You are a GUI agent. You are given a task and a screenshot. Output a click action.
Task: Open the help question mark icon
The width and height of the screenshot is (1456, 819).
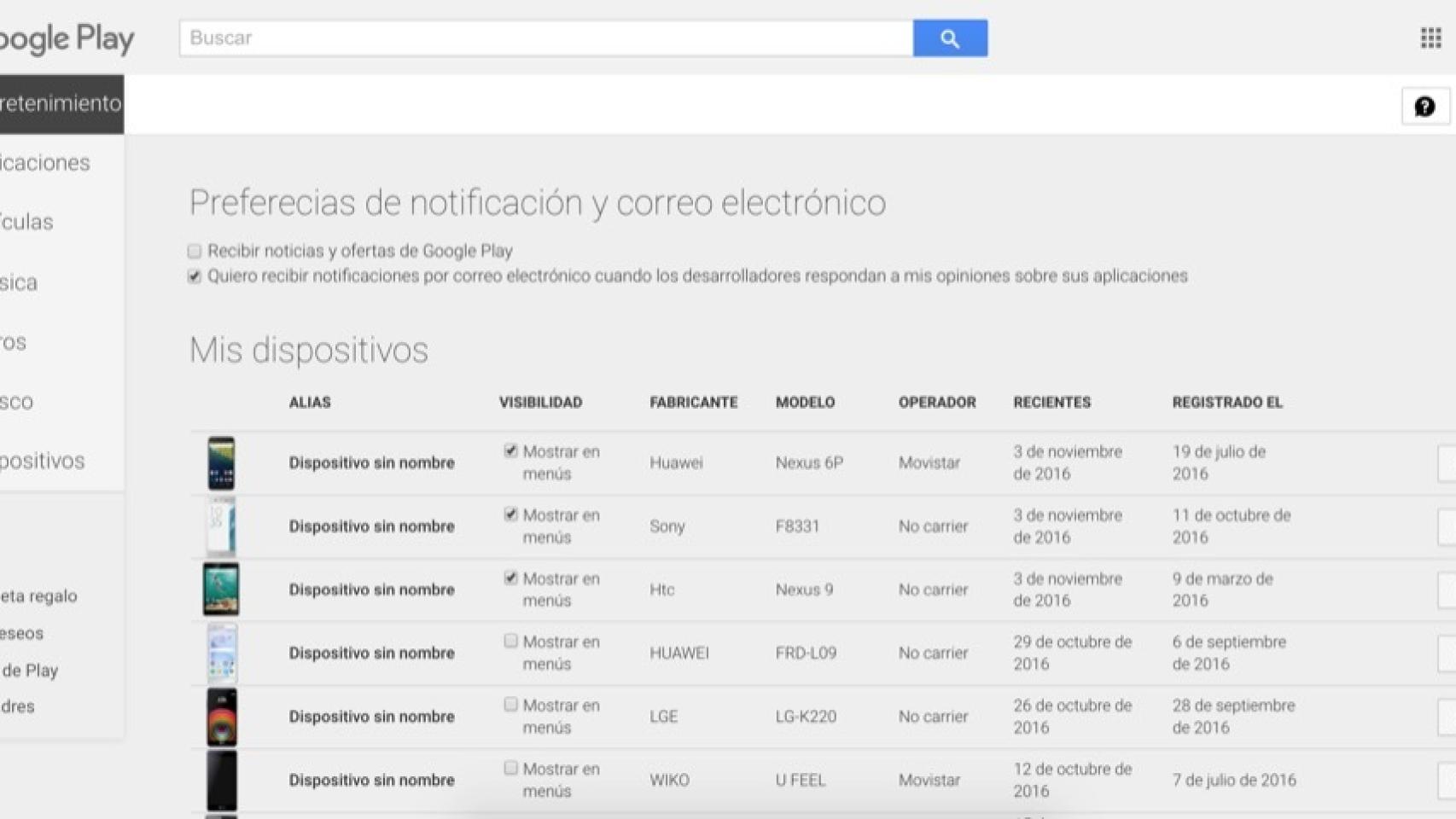[1424, 107]
